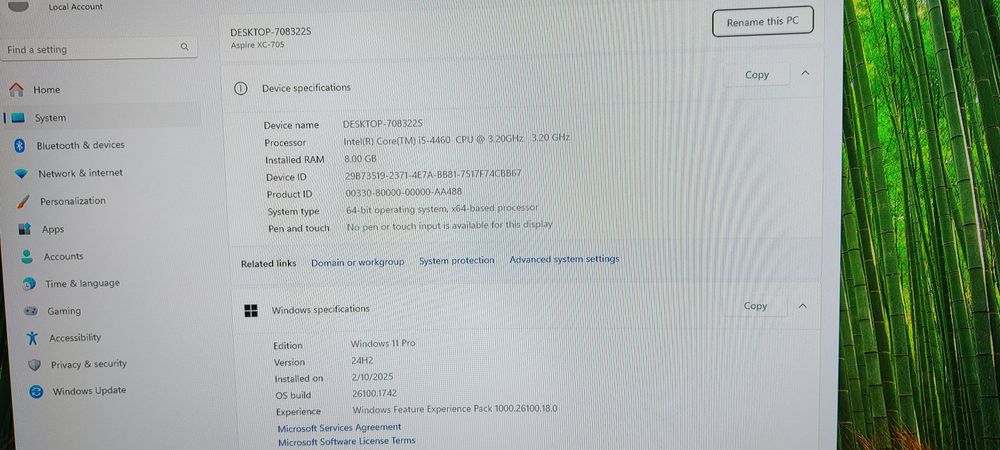Image resolution: width=1000 pixels, height=450 pixels.
Task: Click the Device specifications heading
Action: 306,88
